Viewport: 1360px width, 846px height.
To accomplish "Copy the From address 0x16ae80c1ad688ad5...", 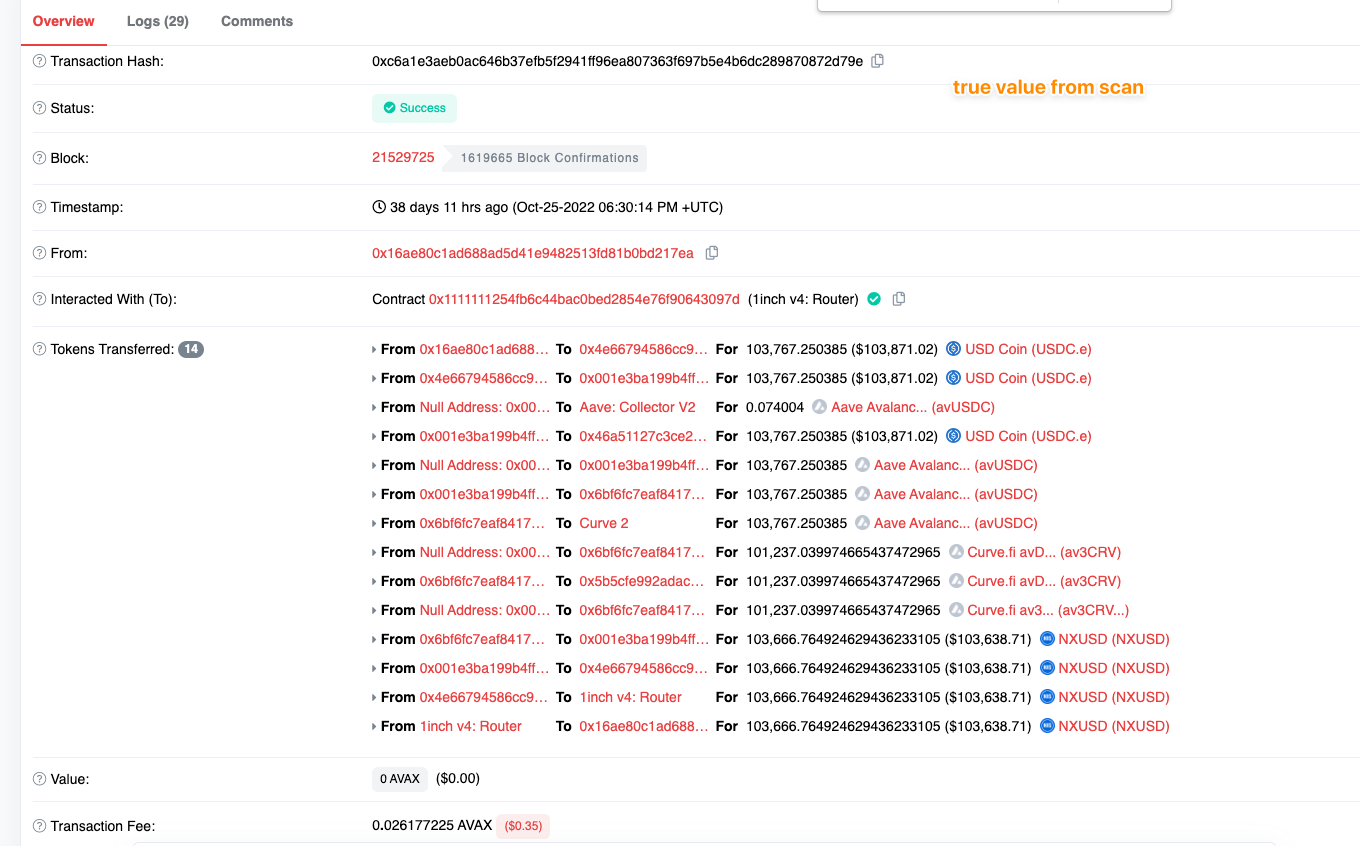I will pyautogui.click(x=712, y=253).
